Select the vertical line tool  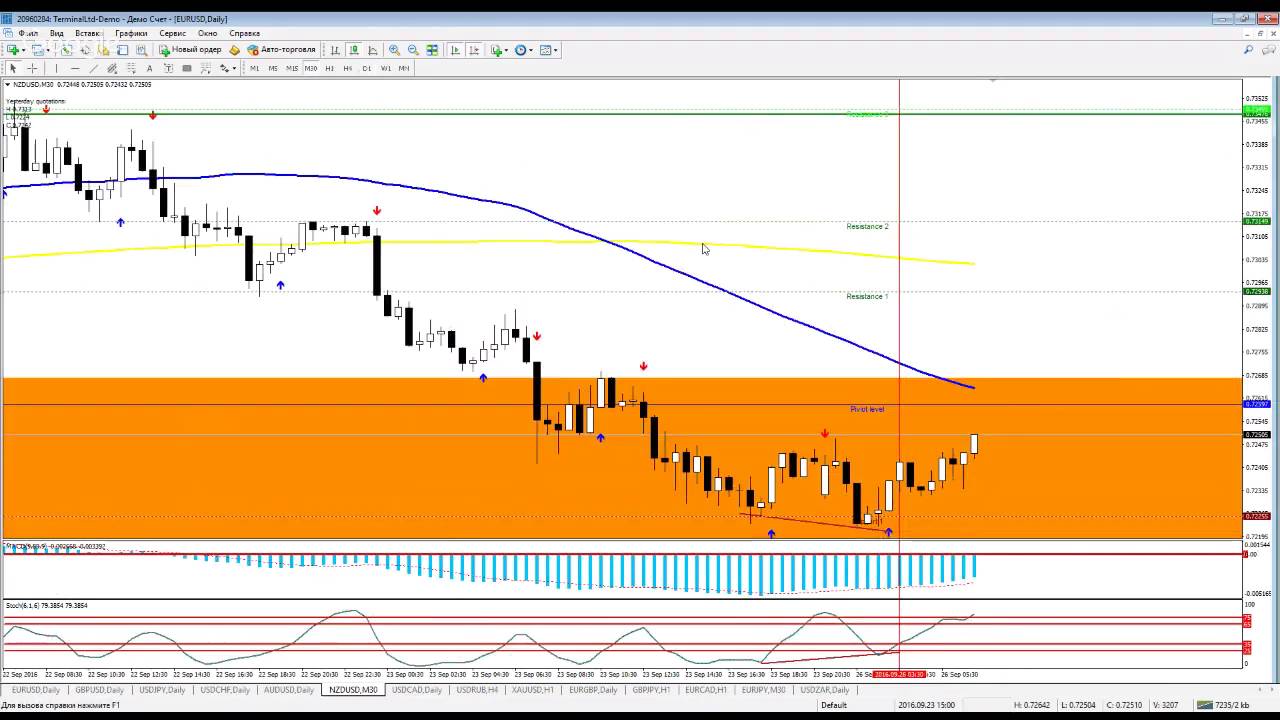click(56, 68)
